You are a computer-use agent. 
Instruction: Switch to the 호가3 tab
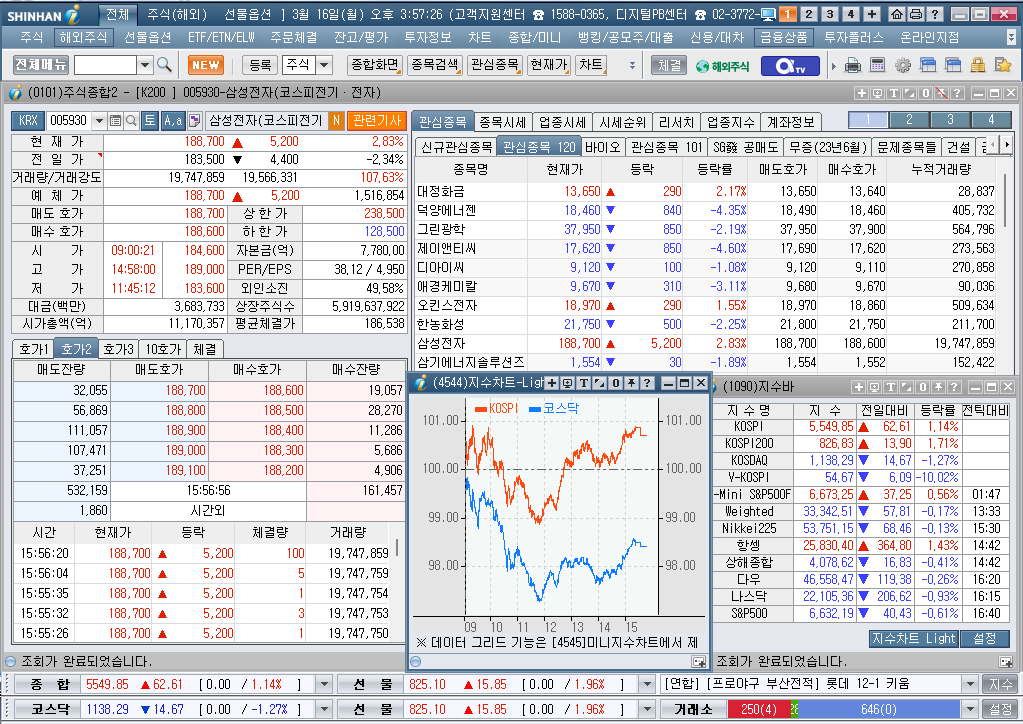tap(118, 349)
